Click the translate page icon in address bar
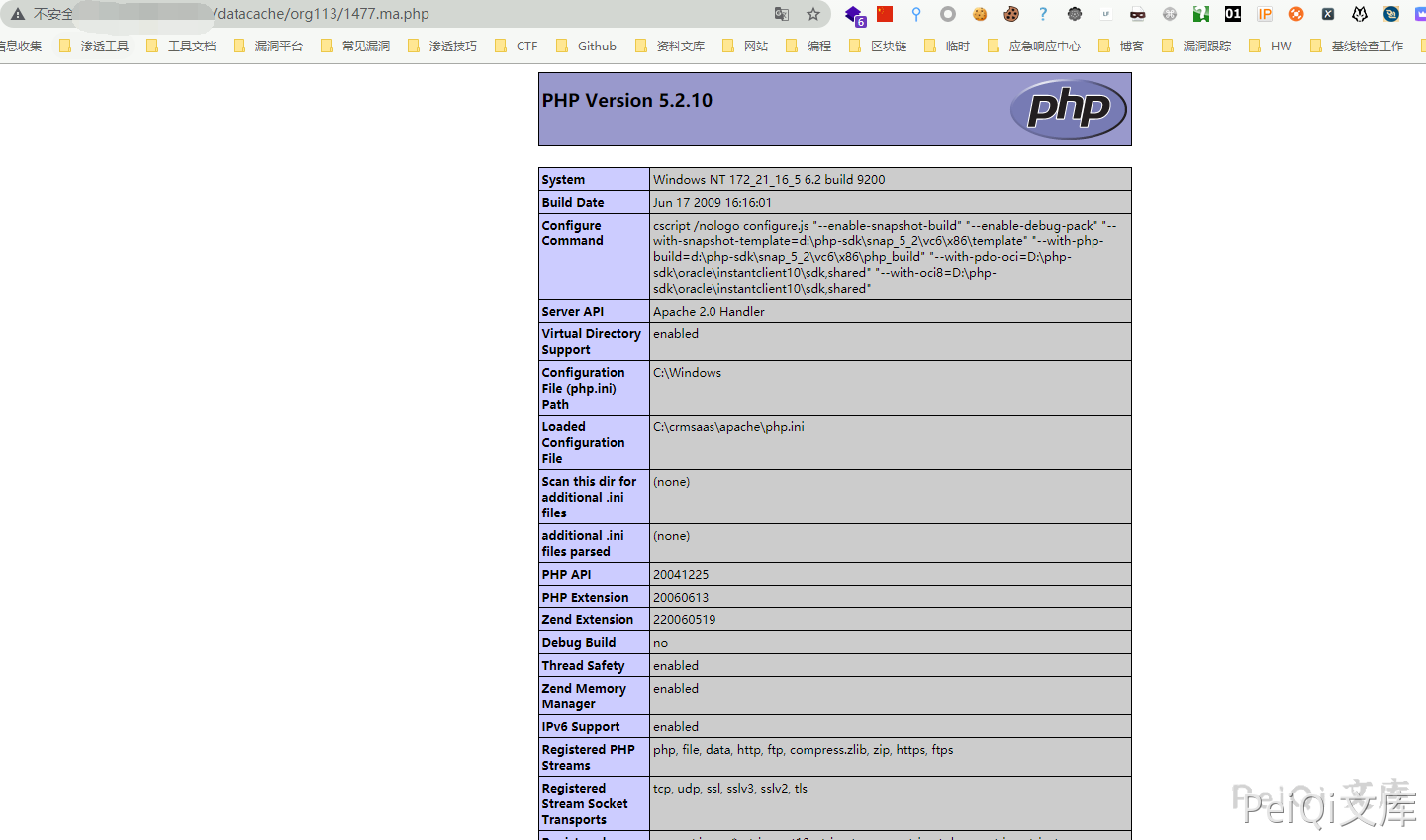1426x840 pixels. pyautogui.click(x=782, y=14)
